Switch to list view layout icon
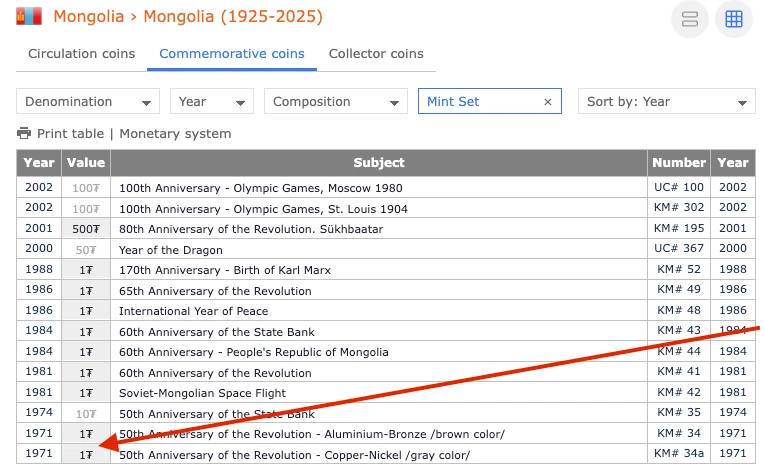The height and width of the screenshot is (476, 765). click(x=690, y=19)
